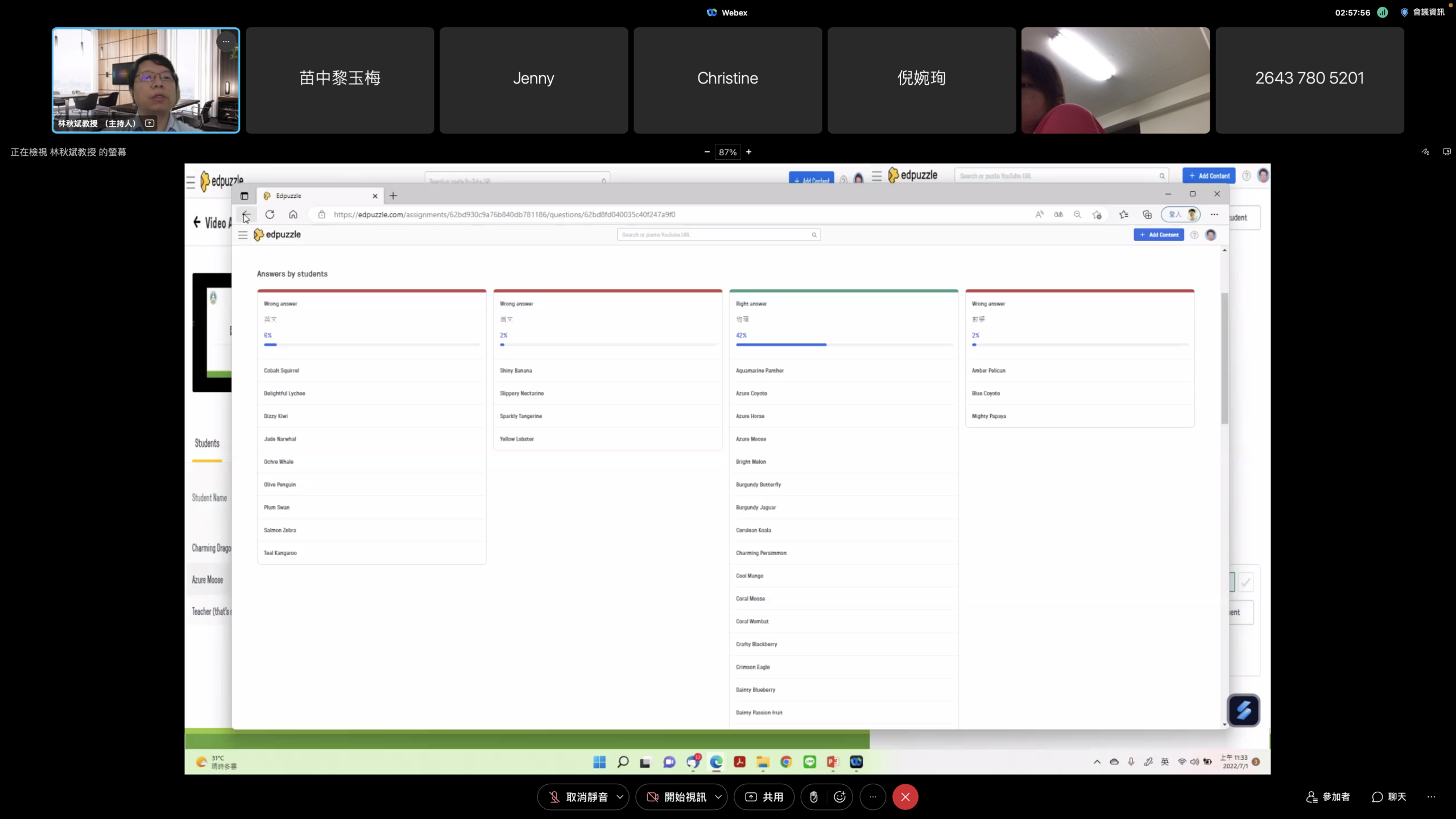The height and width of the screenshot is (819, 1456).
Task: Click the zoom out minus button
Action: [707, 152]
